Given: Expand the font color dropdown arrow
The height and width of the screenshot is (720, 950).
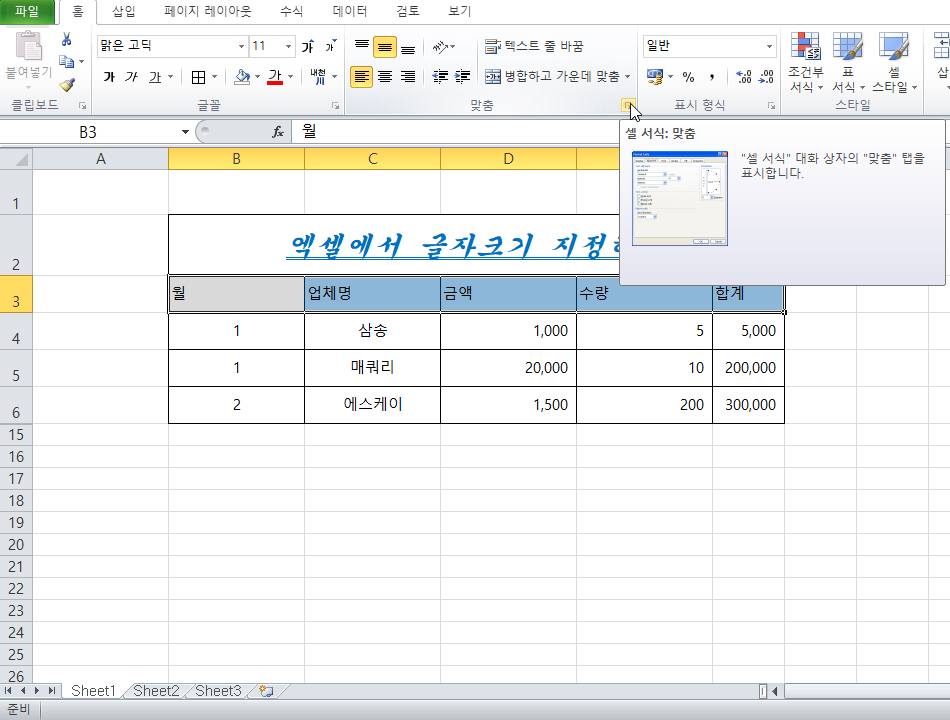Looking at the screenshot, I should point(291,77).
